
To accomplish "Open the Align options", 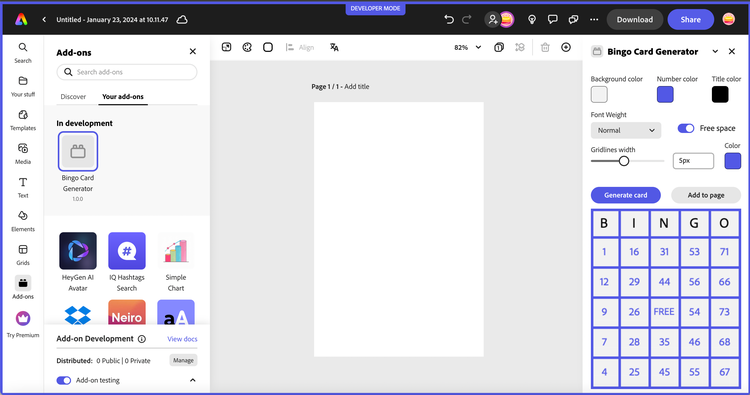I will tap(300, 47).
